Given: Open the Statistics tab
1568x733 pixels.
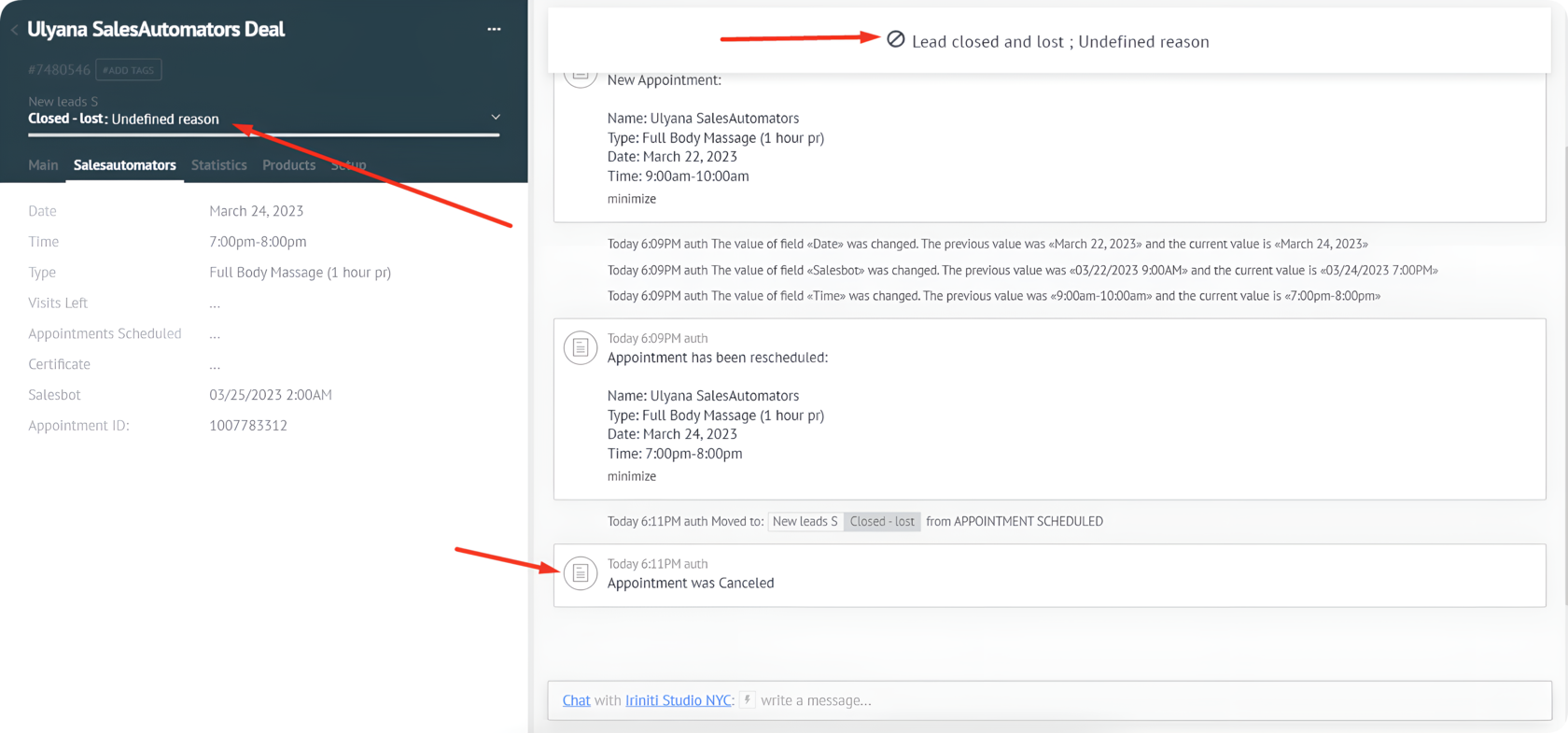Looking at the screenshot, I should pos(218,165).
